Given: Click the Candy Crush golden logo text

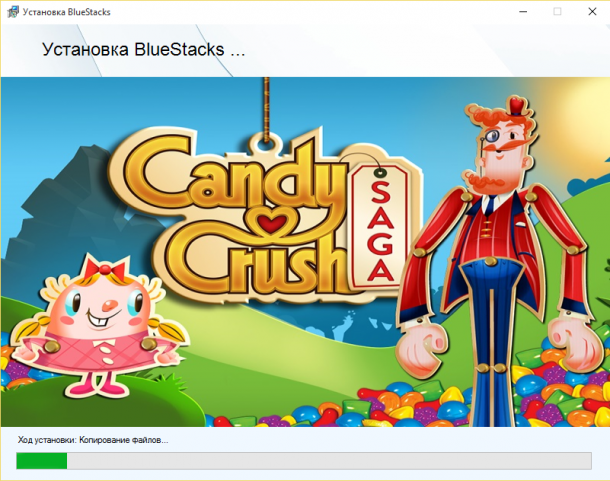Looking at the screenshot, I should coord(230,214).
